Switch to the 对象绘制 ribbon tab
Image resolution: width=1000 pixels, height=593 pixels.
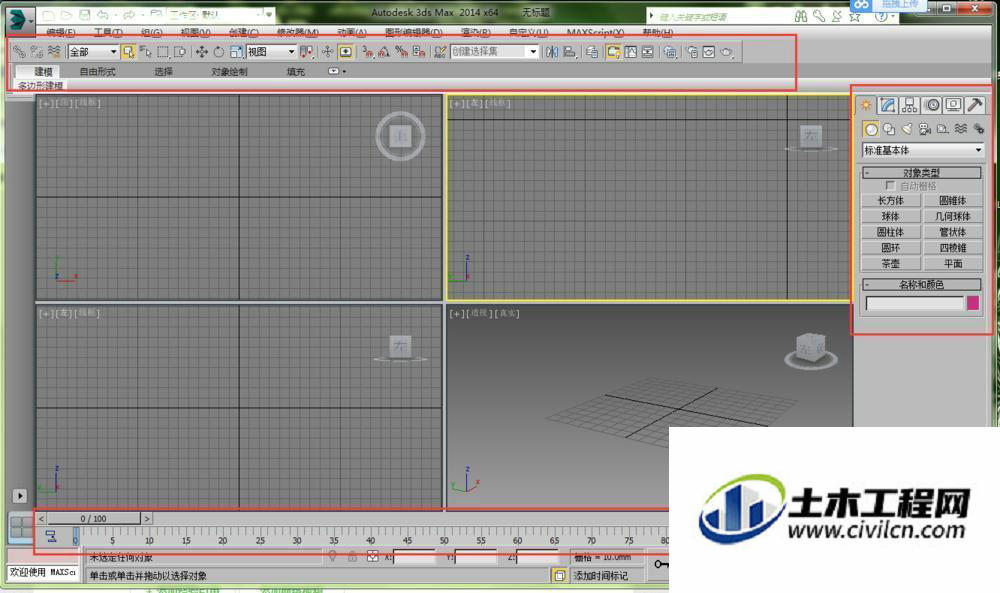pyautogui.click(x=229, y=71)
